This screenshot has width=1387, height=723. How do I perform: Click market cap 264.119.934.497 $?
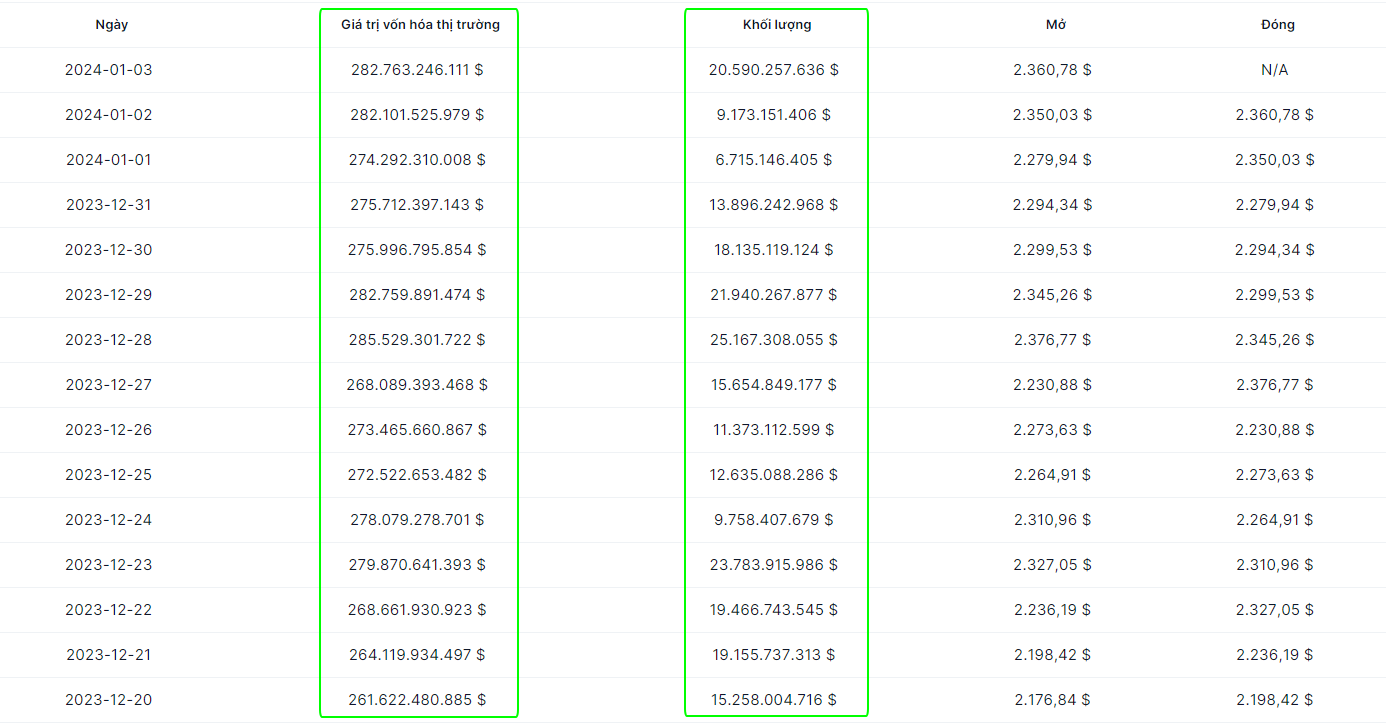click(418, 655)
